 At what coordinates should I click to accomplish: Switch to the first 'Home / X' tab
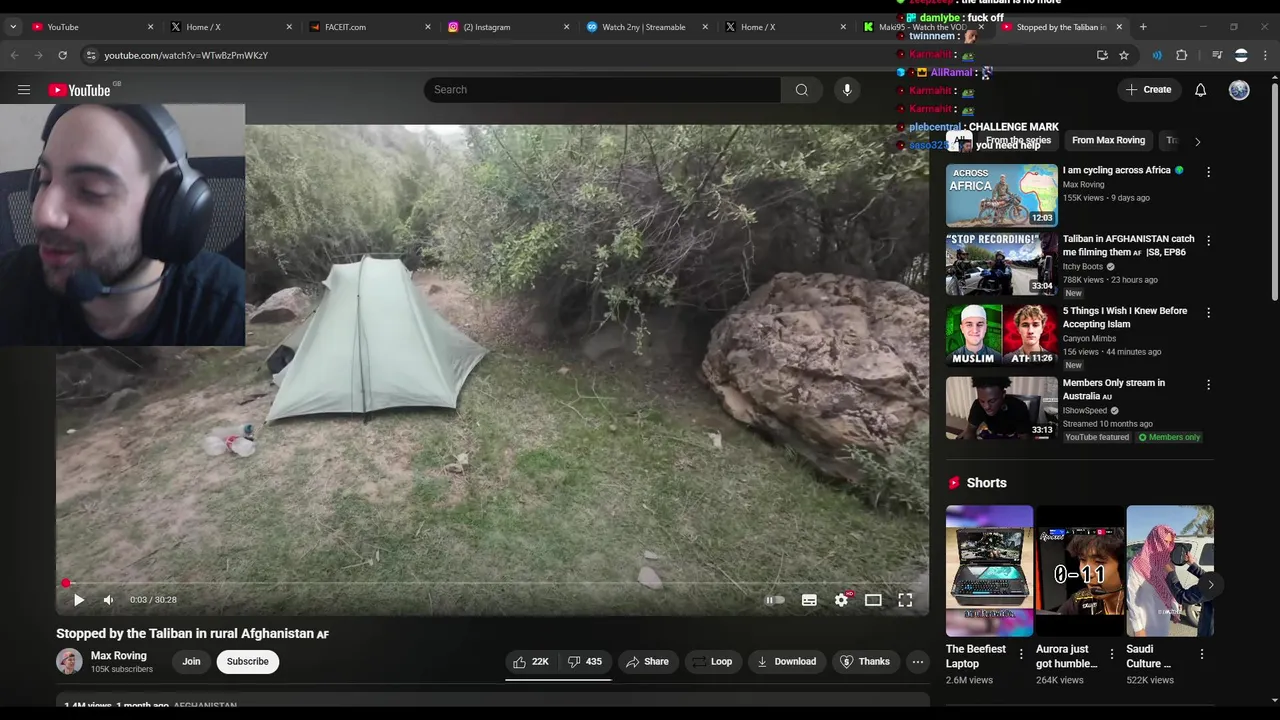point(229,27)
